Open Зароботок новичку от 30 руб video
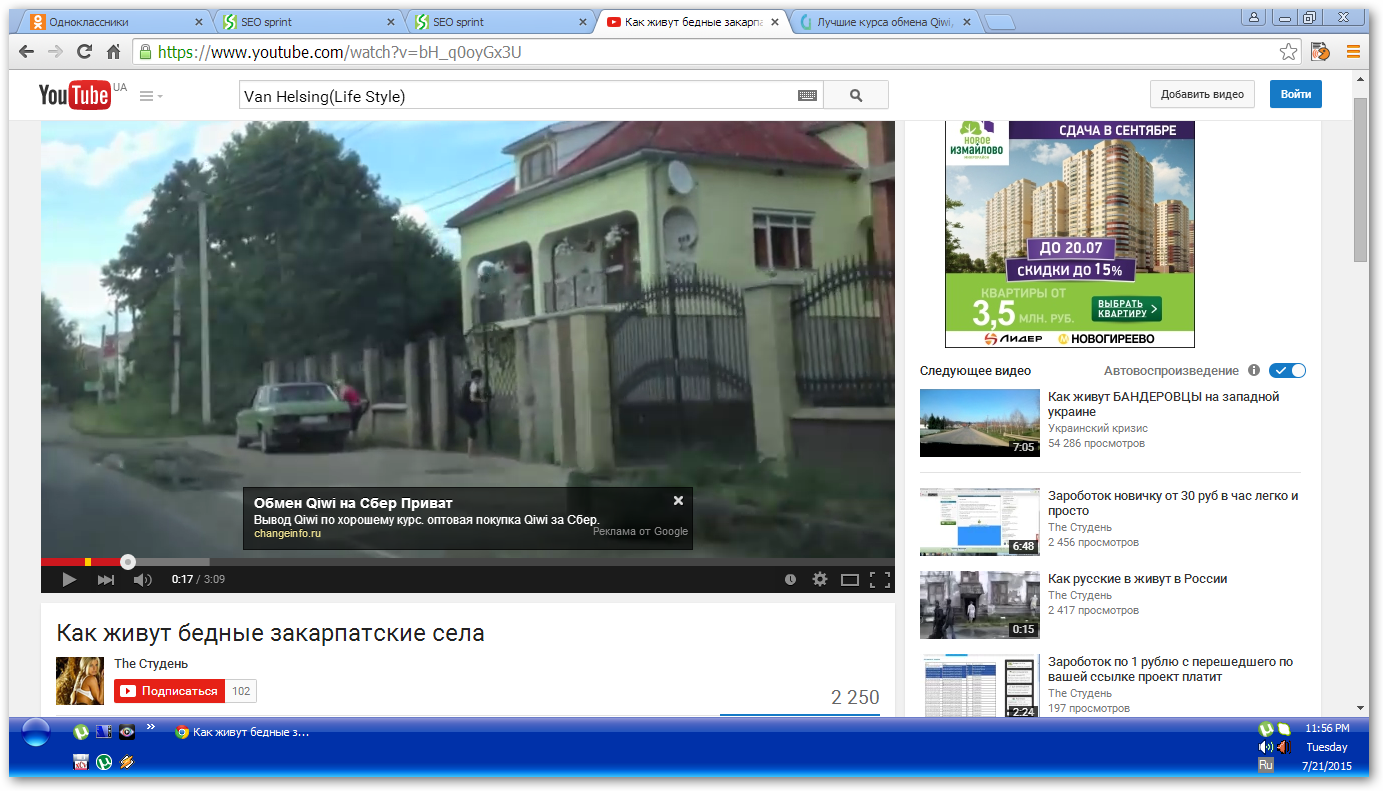Viewport: 1383px width, 791px height. point(1173,503)
